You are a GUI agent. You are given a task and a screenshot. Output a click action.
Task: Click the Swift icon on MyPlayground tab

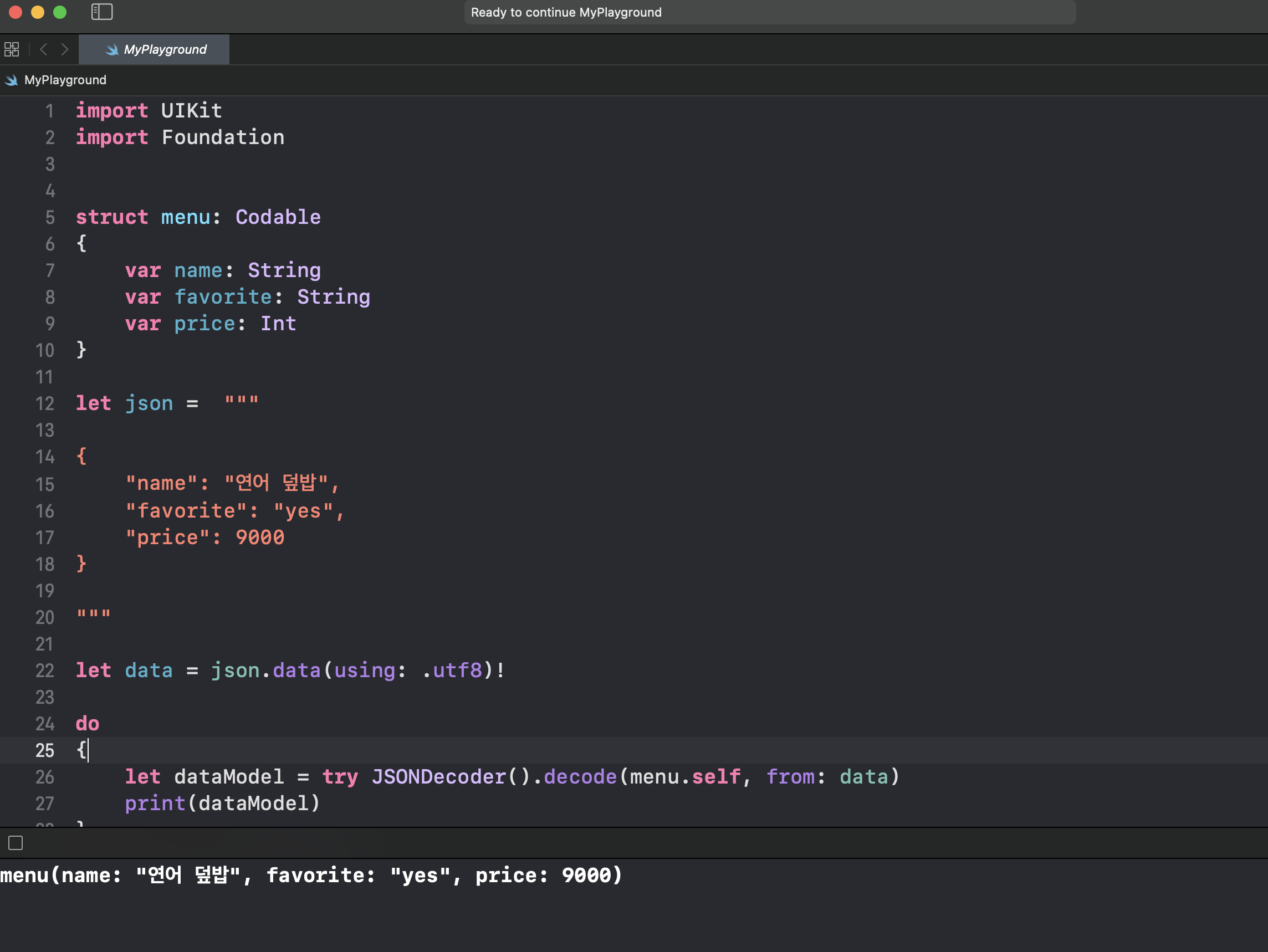point(112,50)
